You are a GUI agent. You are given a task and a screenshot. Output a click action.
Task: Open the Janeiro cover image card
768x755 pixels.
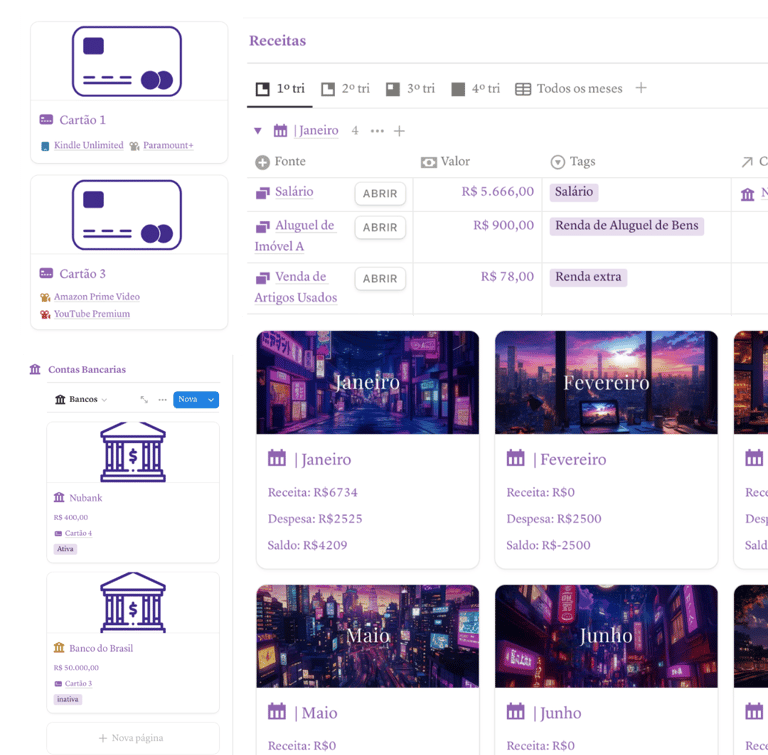(367, 382)
